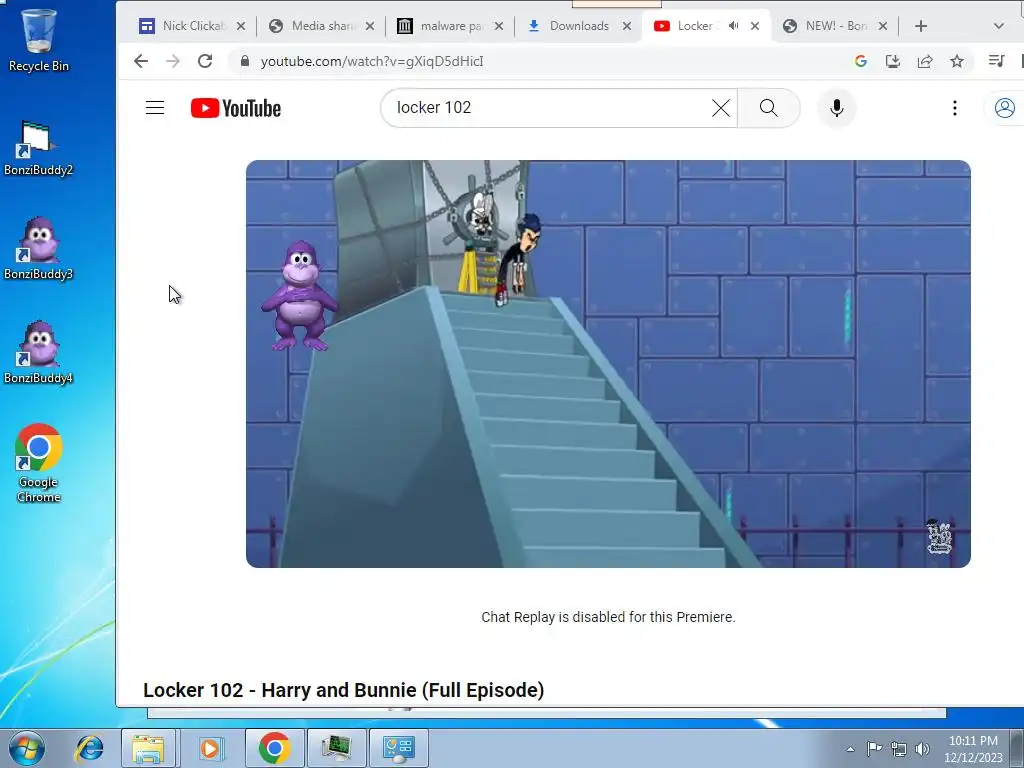Viewport: 1024px width, 768px height.
Task: Open the control panel taskbar app
Action: 399,748
